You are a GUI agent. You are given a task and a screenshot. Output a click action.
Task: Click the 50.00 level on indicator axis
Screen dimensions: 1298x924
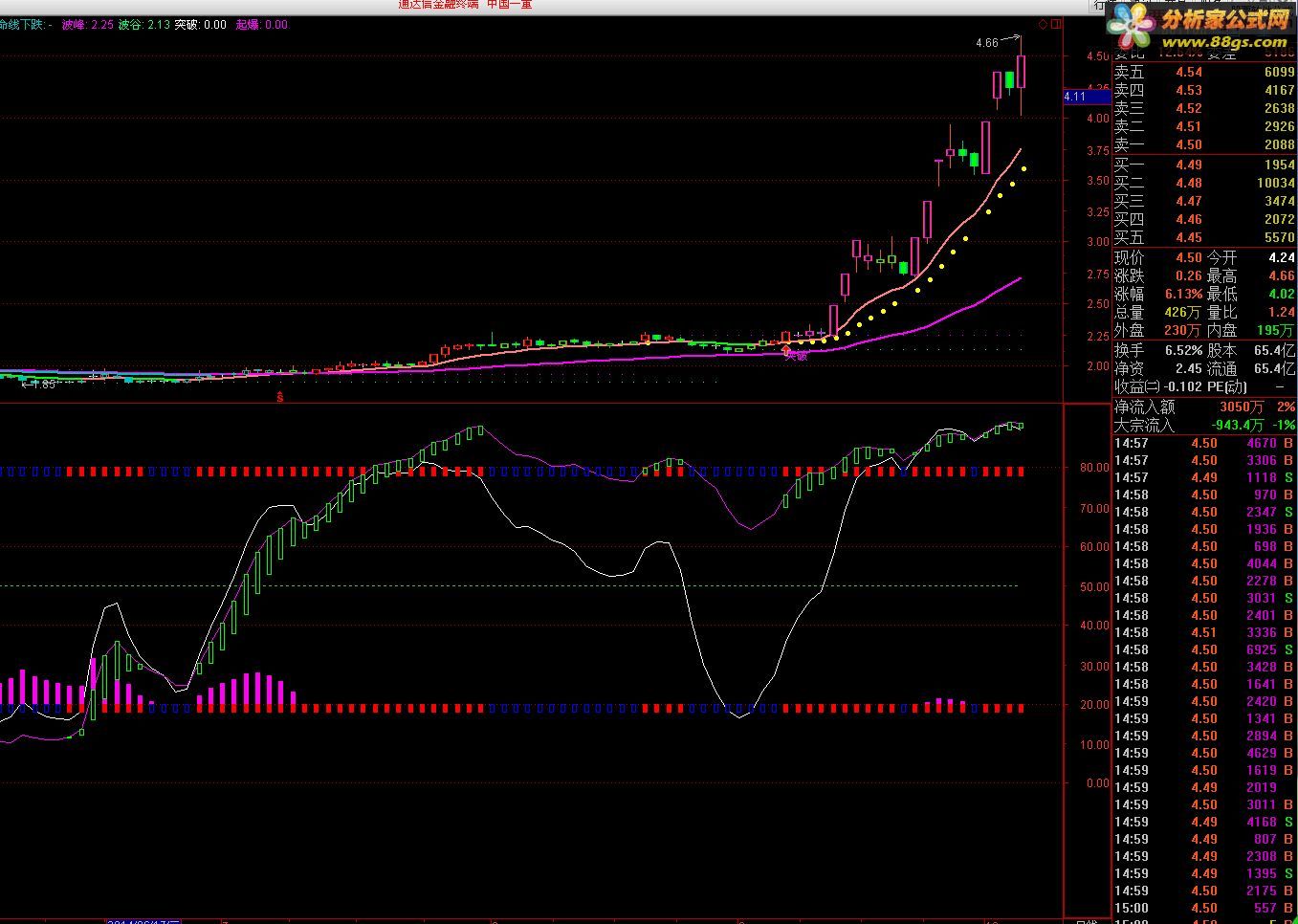(x=1094, y=586)
